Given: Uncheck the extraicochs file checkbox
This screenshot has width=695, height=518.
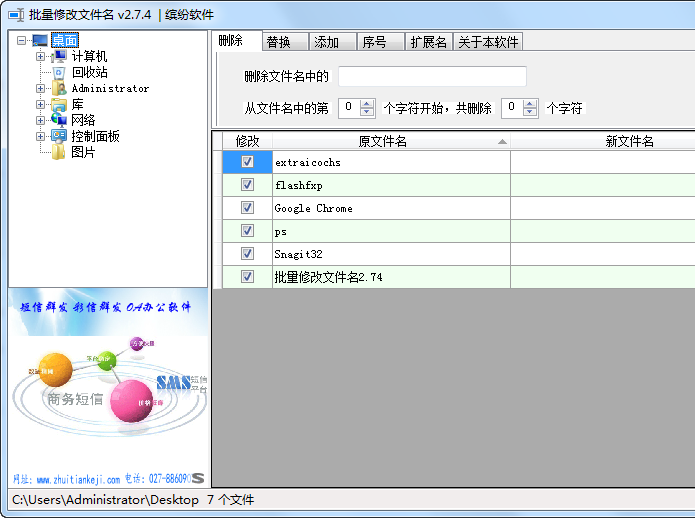Looking at the screenshot, I should coord(247,162).
